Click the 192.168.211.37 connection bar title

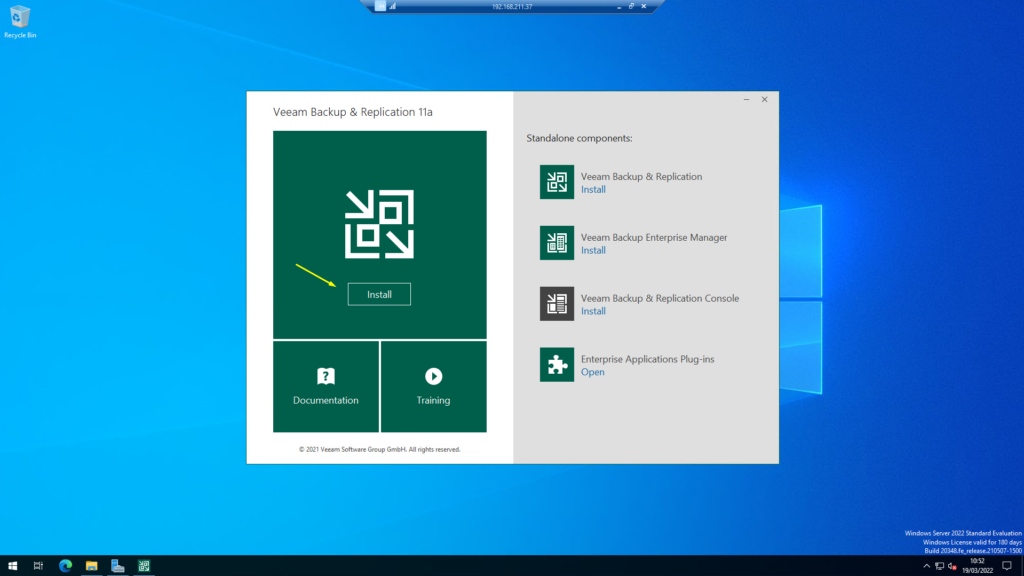[512, 7]
